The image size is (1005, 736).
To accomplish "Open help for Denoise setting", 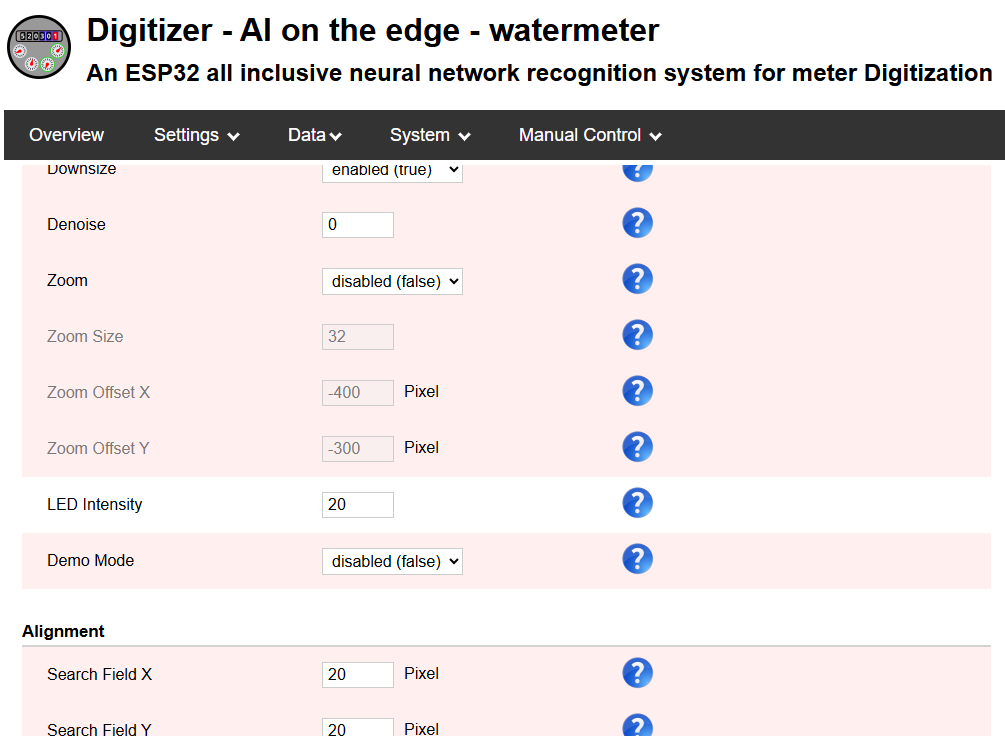I will [637, 223].
